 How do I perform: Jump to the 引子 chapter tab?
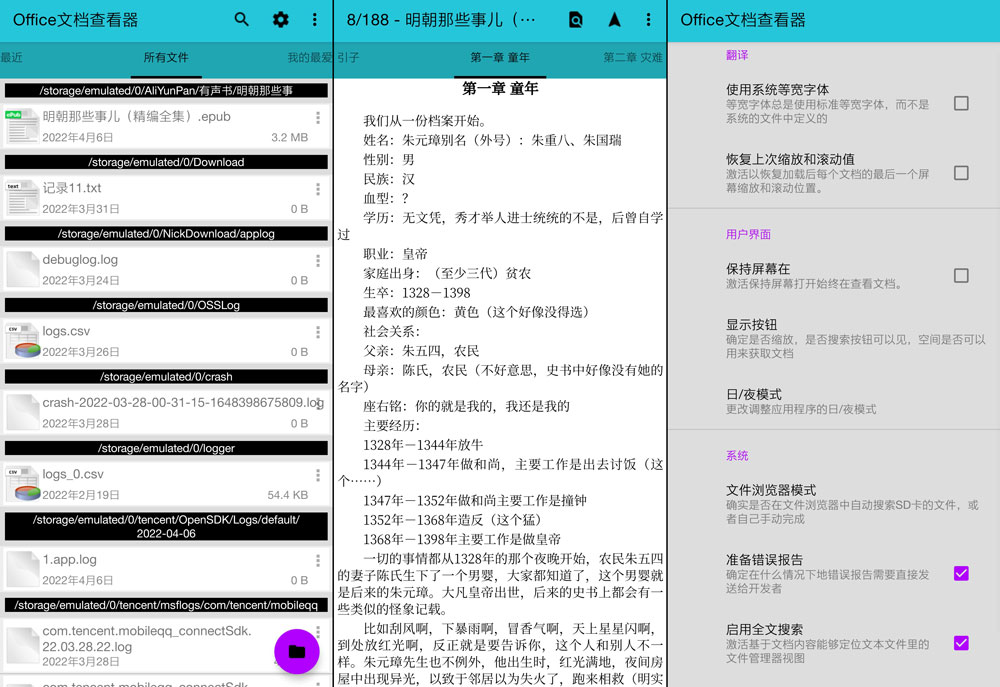tap(348, 57)
